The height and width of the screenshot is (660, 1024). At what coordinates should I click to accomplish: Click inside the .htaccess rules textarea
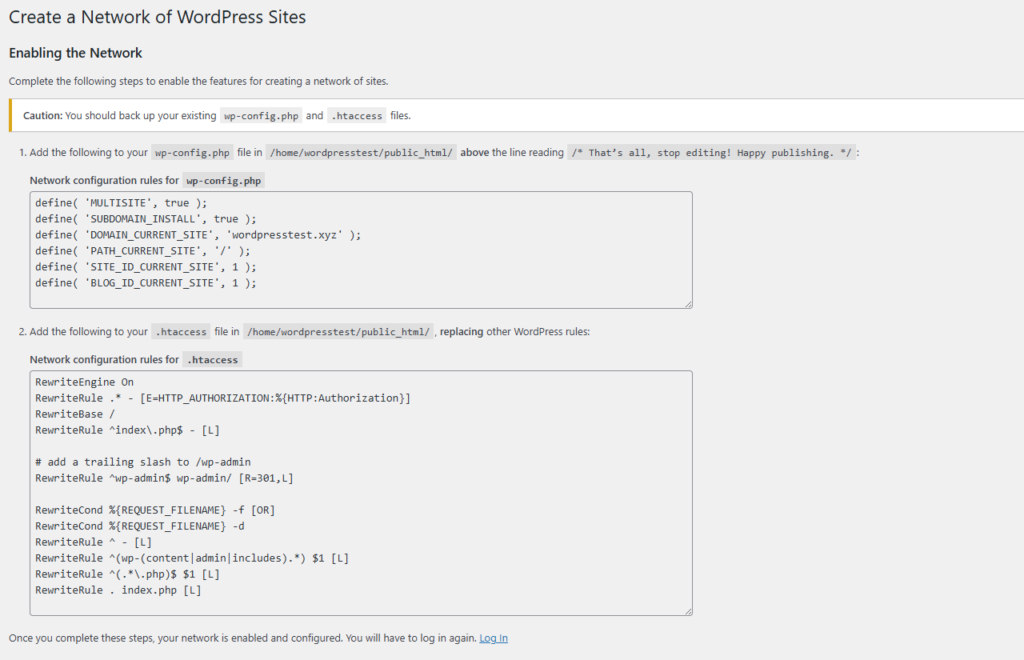[360, 493]
